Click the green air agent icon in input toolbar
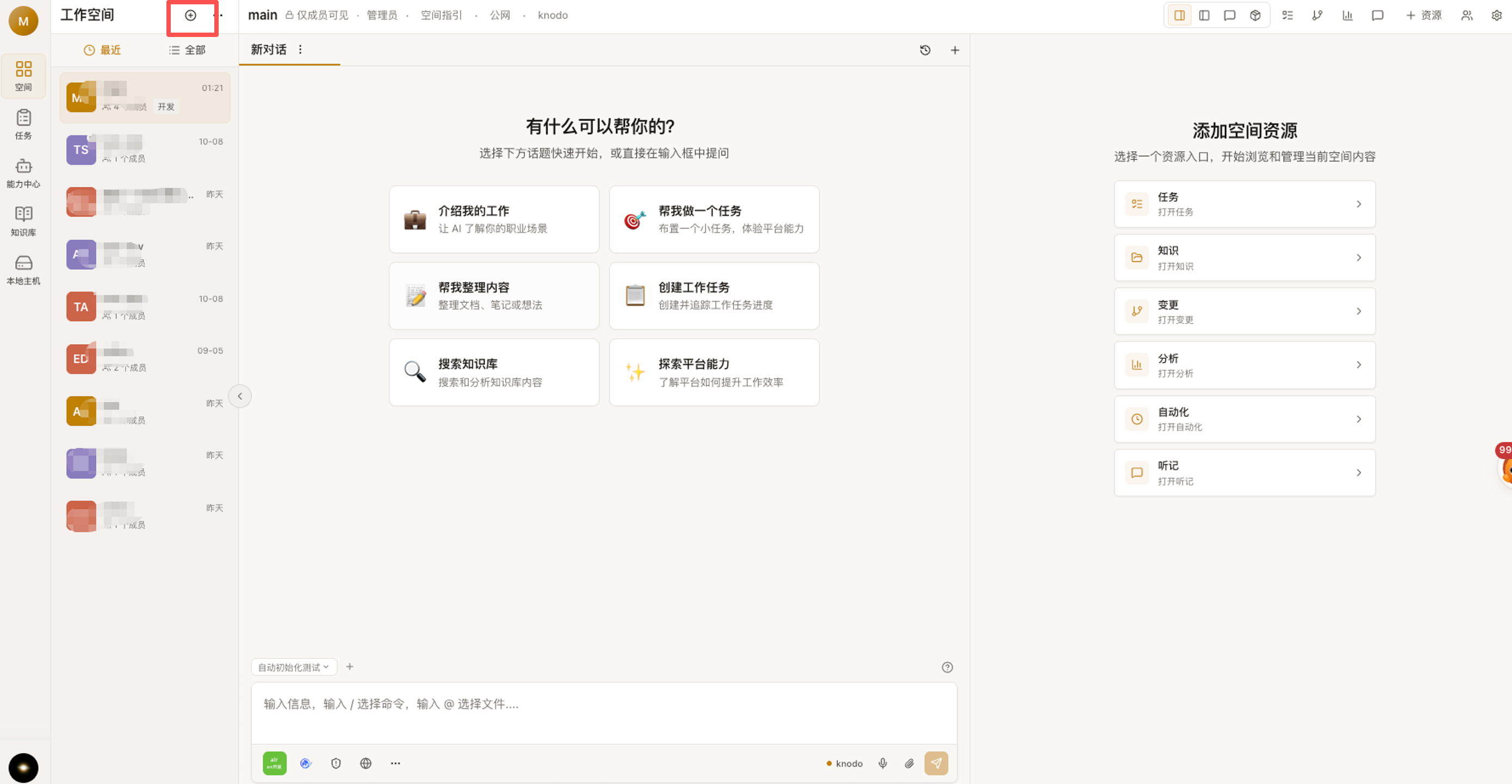This screenshot has height=784, width=1512. pos(275,763)
